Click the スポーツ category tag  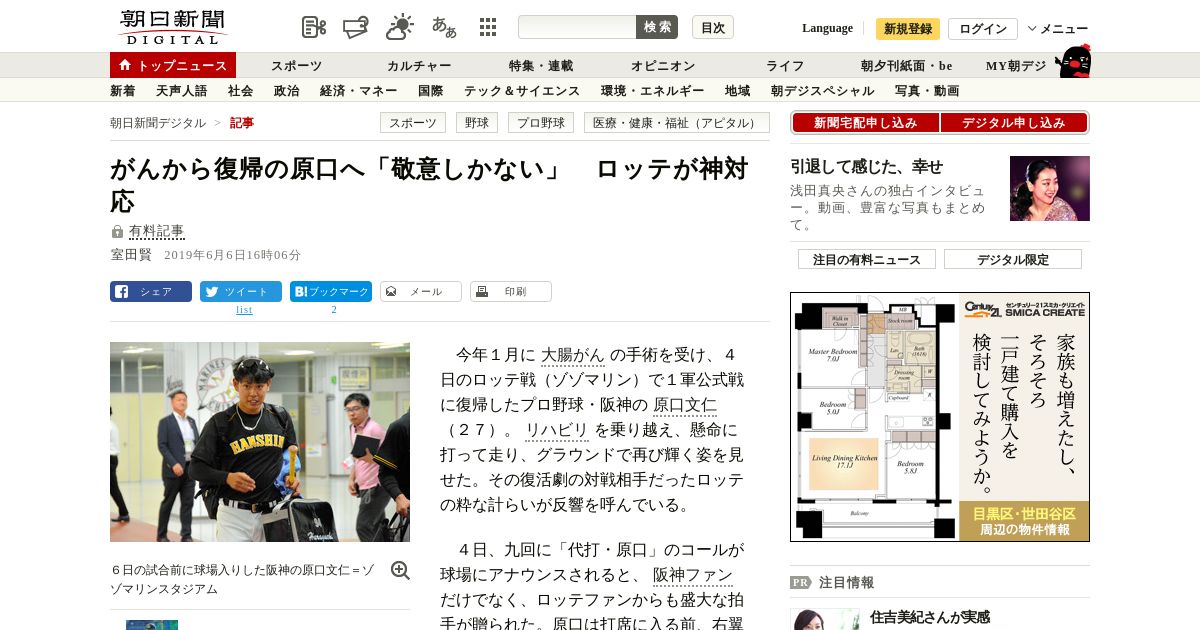pos(413,123)
